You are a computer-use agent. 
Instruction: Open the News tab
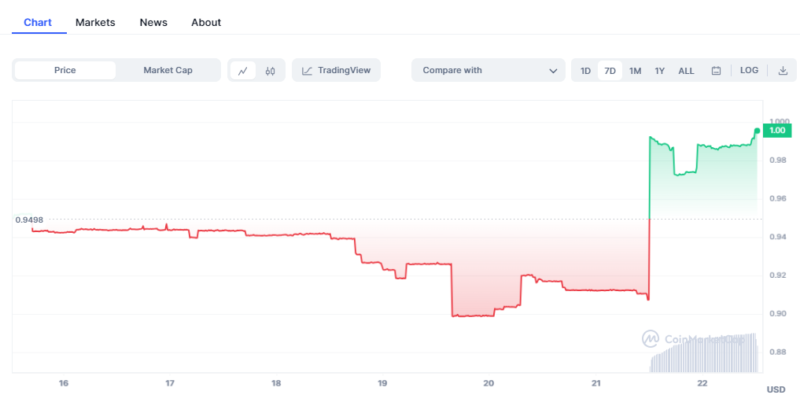[154, 22]
